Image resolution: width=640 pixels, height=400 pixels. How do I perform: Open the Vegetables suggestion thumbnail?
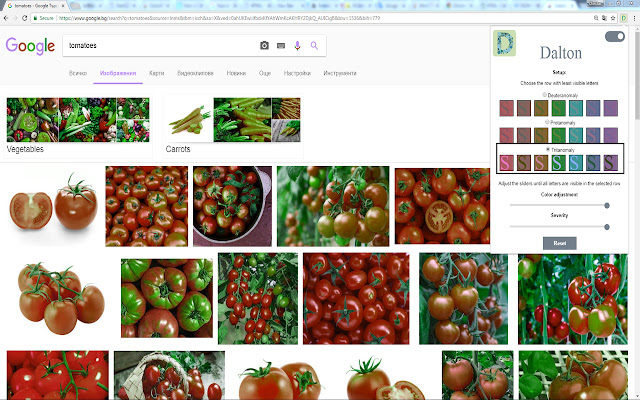tap(78, 120)
